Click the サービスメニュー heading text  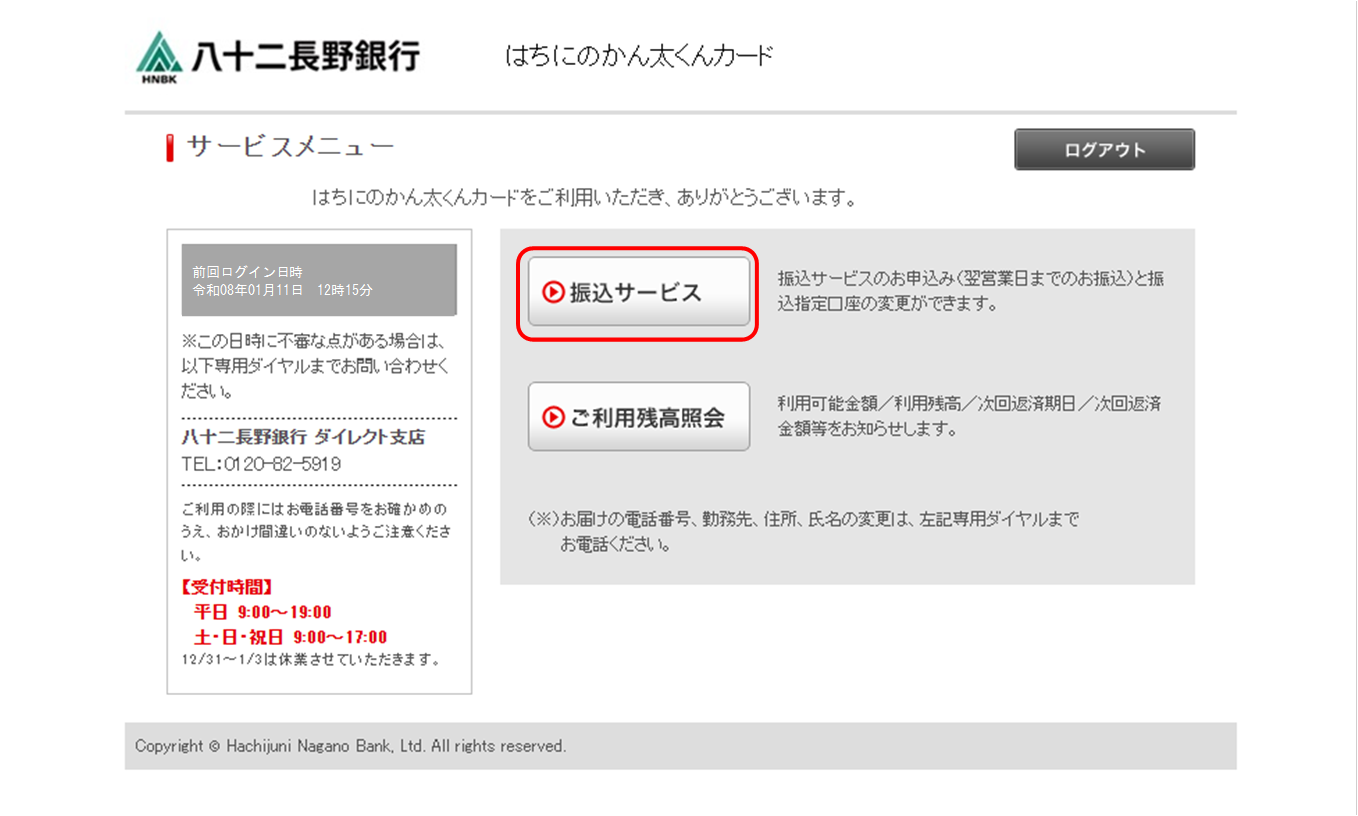pos(290,148)
